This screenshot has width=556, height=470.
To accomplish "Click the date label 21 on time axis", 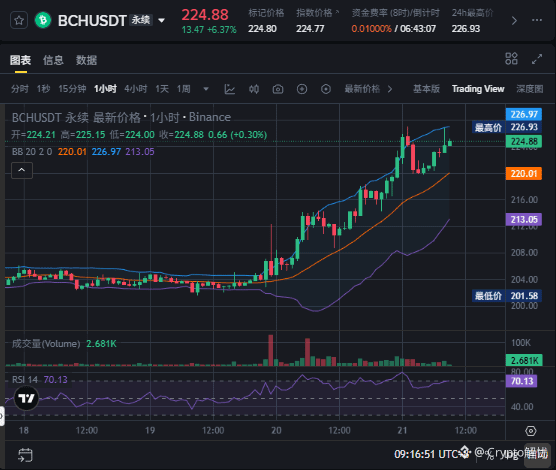I will click(x=402, y=430).
